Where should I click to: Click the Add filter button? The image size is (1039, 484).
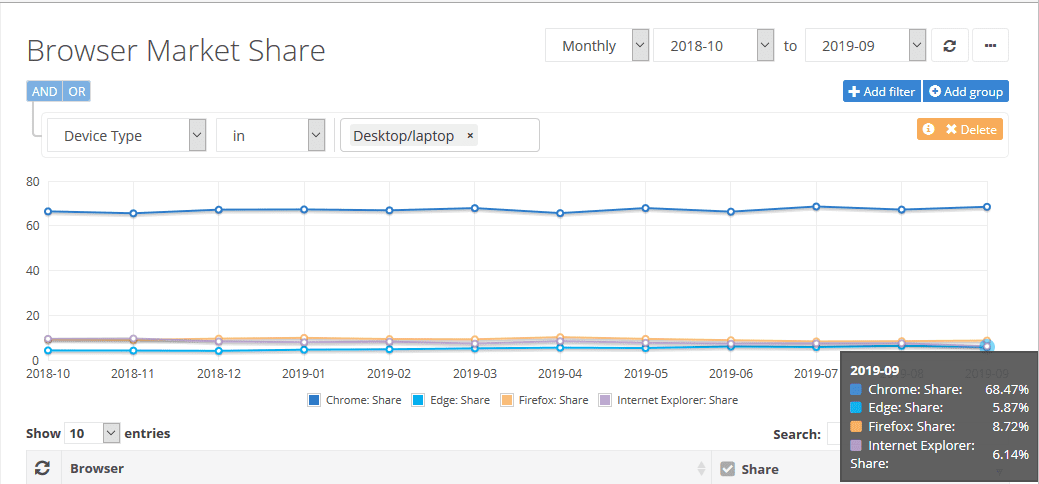pyautogui.click(x=881, y=92)
